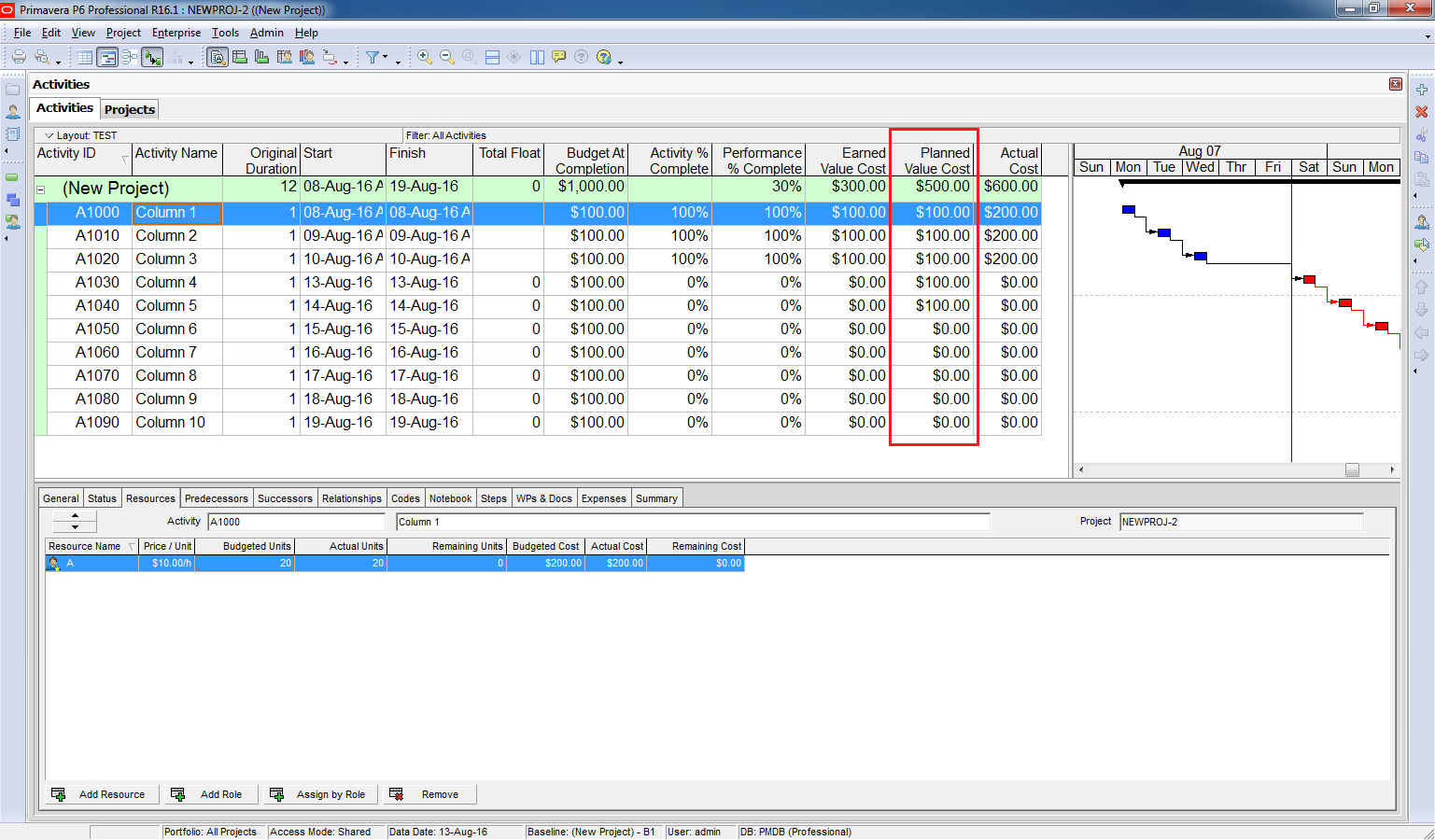Click the Activity ID input field
Viewport: 1435px width, 840px height.
295,522
